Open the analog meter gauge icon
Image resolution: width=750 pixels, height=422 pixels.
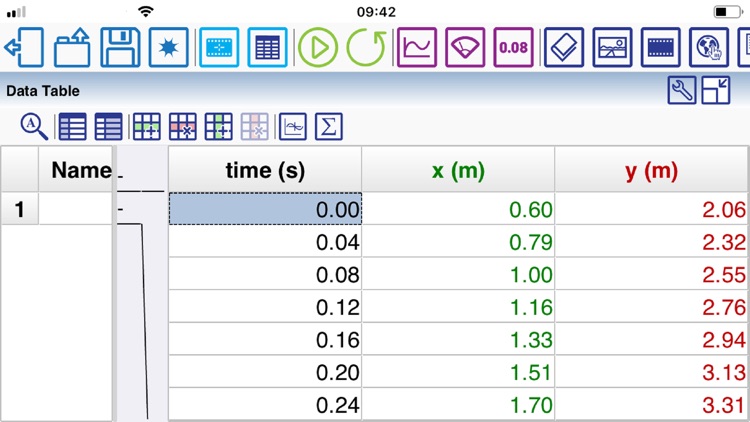click(x=465, y=47)
